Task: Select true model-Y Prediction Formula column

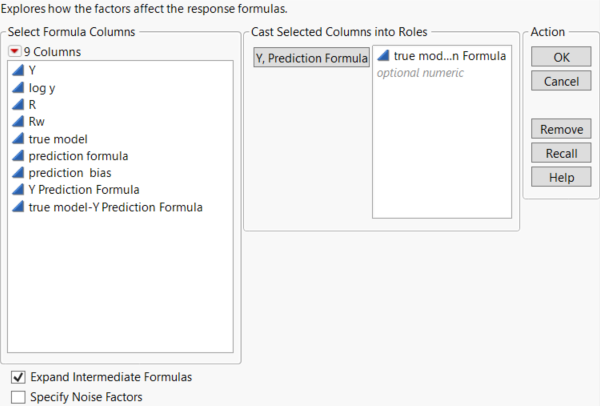Action: pos(115,207)
